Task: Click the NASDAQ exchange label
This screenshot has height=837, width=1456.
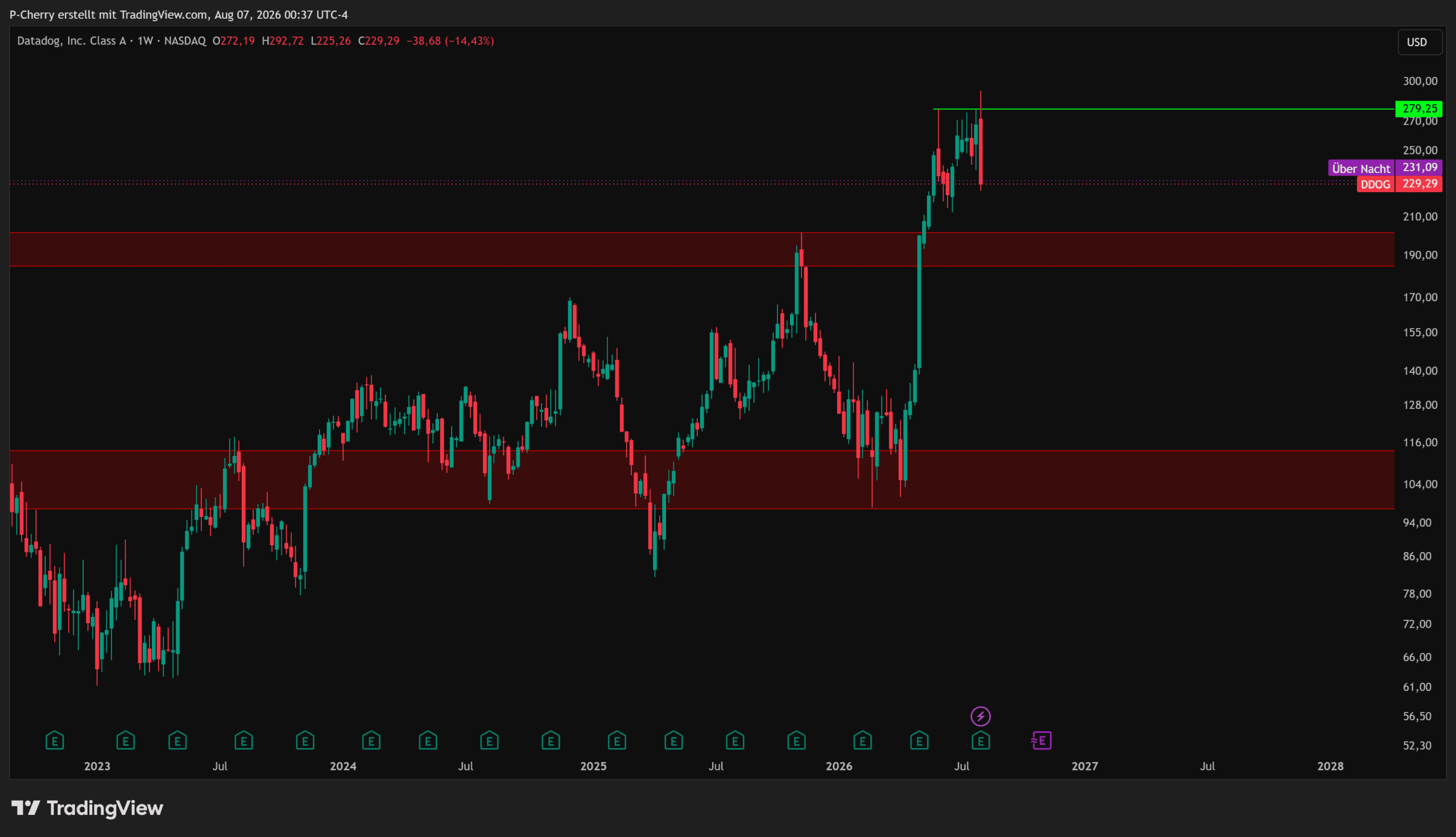Action: (x=185, y=41)
